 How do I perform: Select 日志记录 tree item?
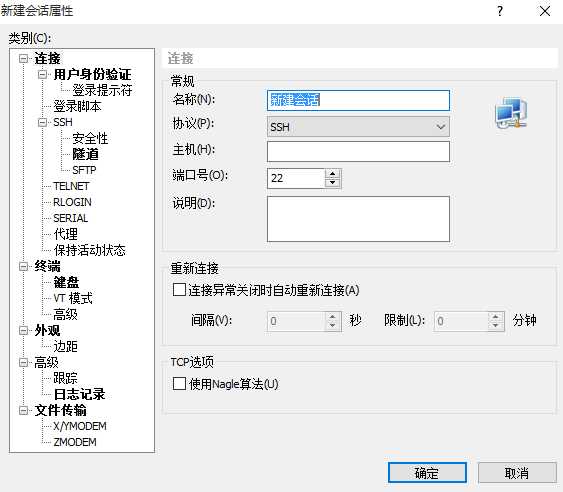click(79, 394)
